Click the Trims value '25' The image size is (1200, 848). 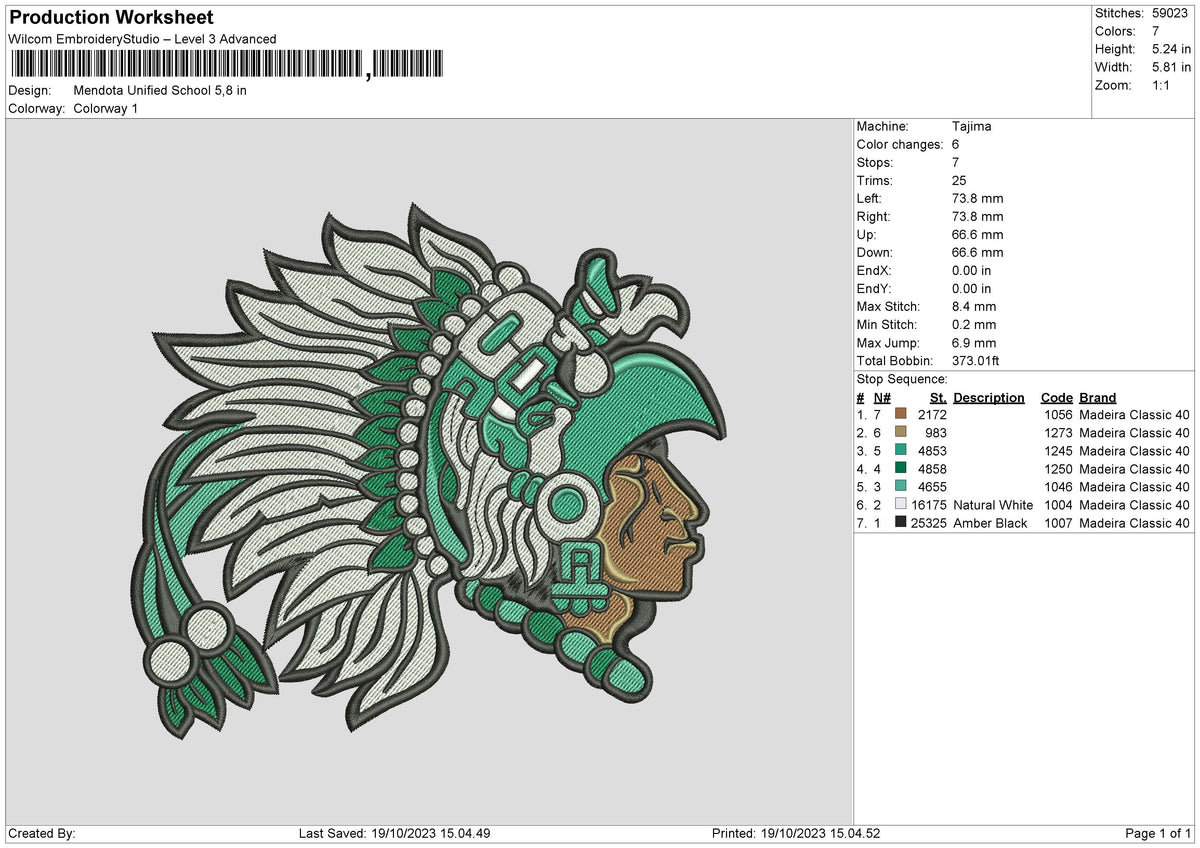point(961,181)
